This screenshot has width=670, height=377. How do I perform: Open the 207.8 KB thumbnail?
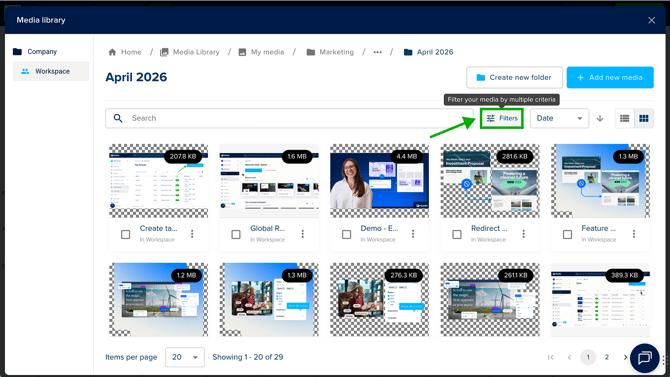[x=159, y=181]
